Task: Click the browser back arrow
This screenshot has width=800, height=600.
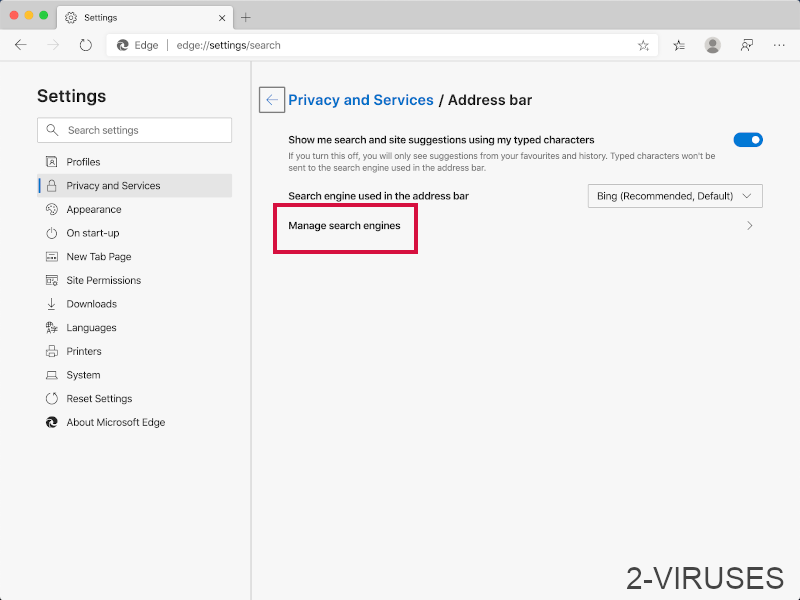Action: (x=21, y=45)
